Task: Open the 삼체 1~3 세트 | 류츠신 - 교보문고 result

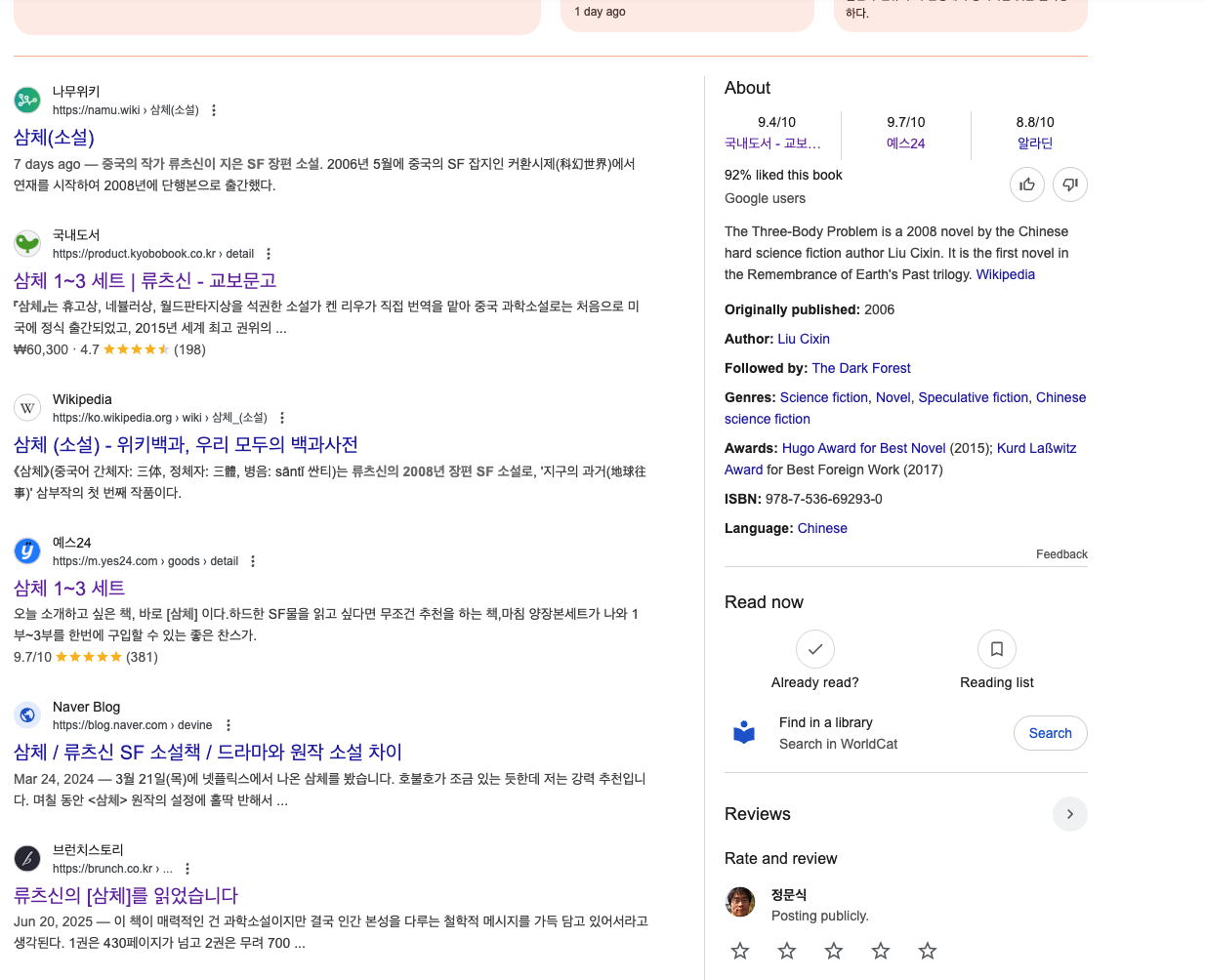Action: pos(145,281)
